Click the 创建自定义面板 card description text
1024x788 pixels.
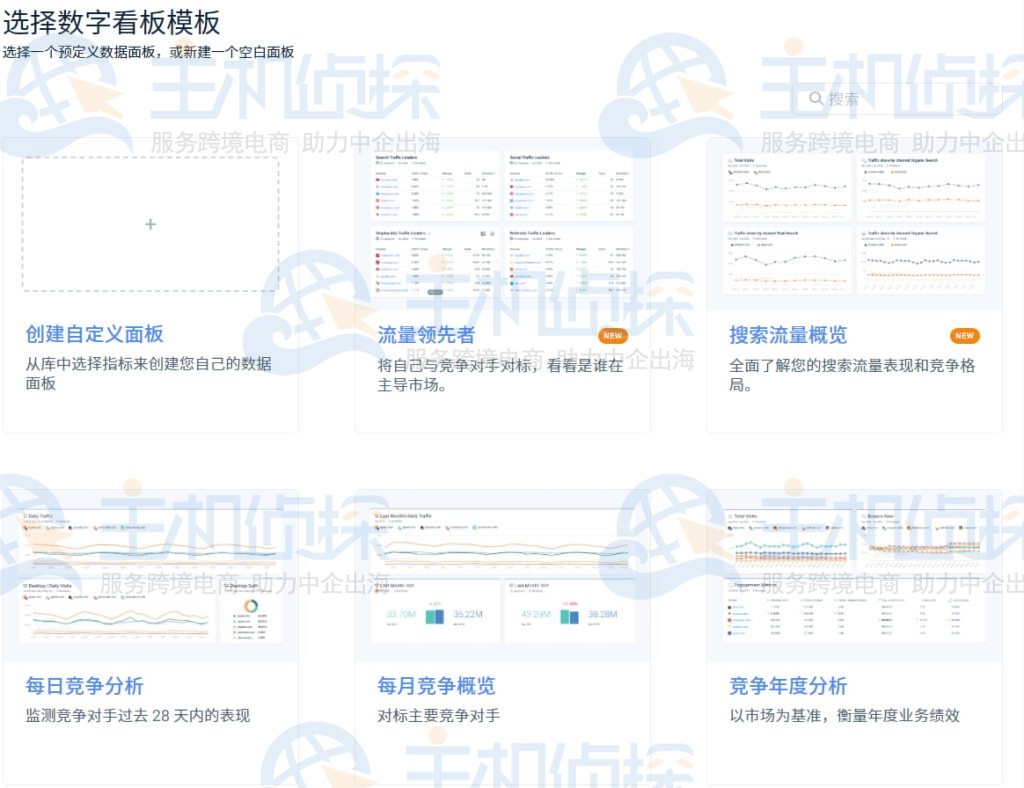[148, 373]
